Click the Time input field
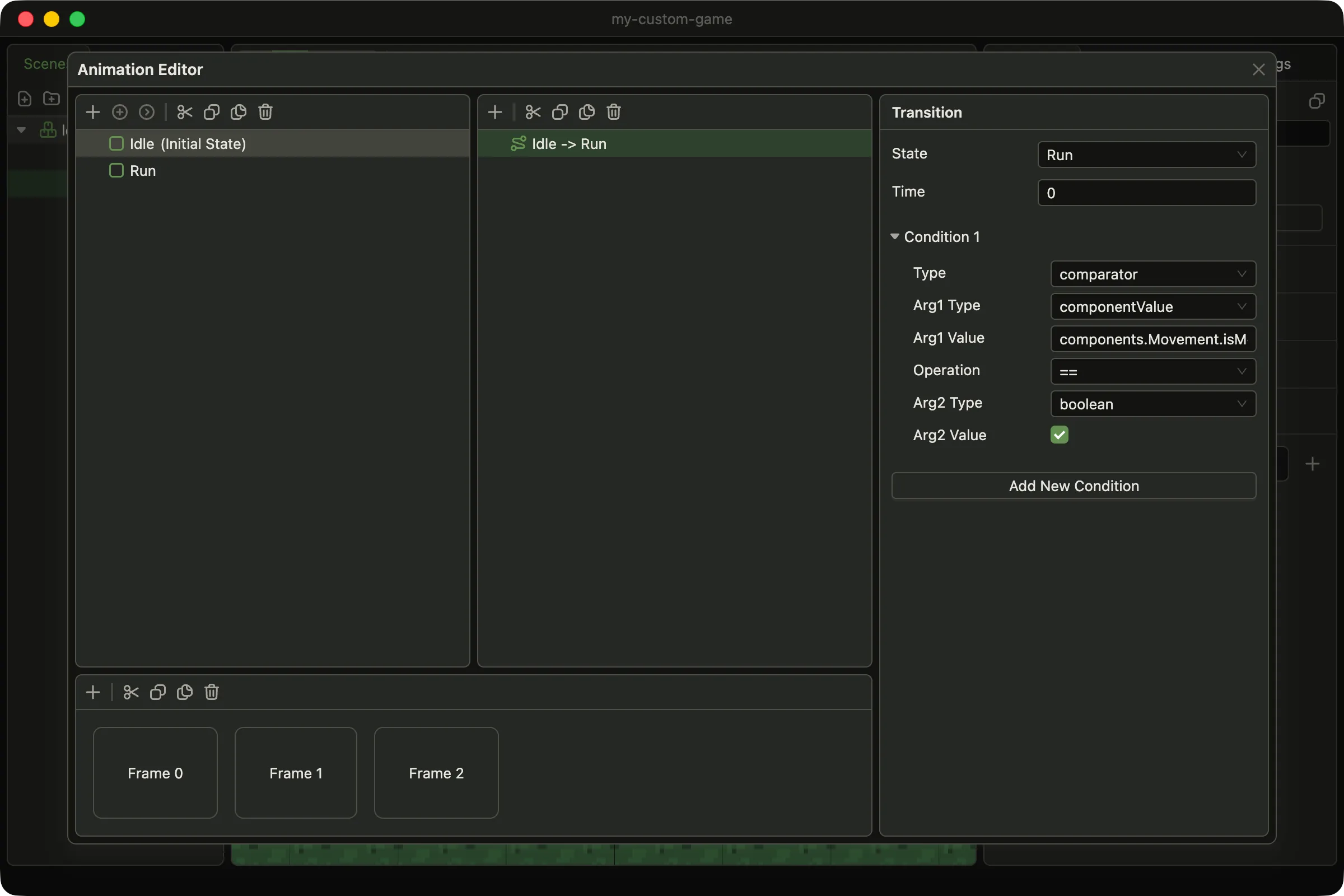This screenshot has height=896, width=1344. pyautogui.click(x=1146, y=193)
